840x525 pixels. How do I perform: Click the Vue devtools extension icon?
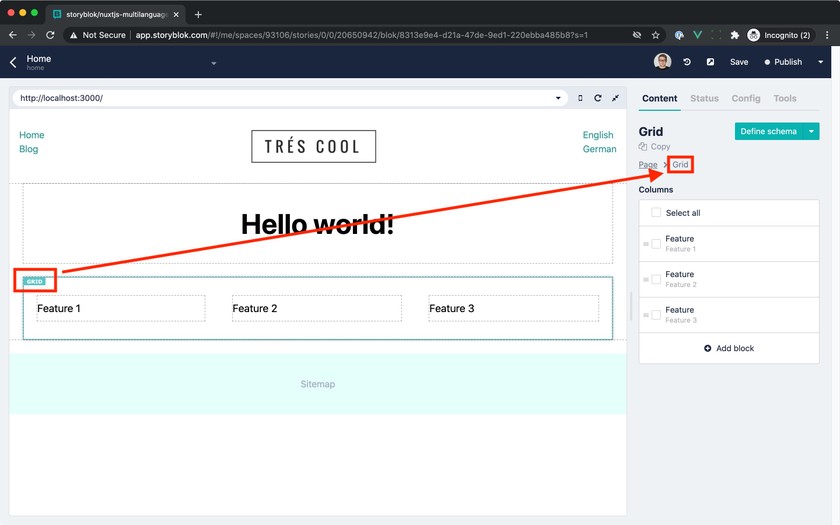pyautogui.click(x=698, y=35)
